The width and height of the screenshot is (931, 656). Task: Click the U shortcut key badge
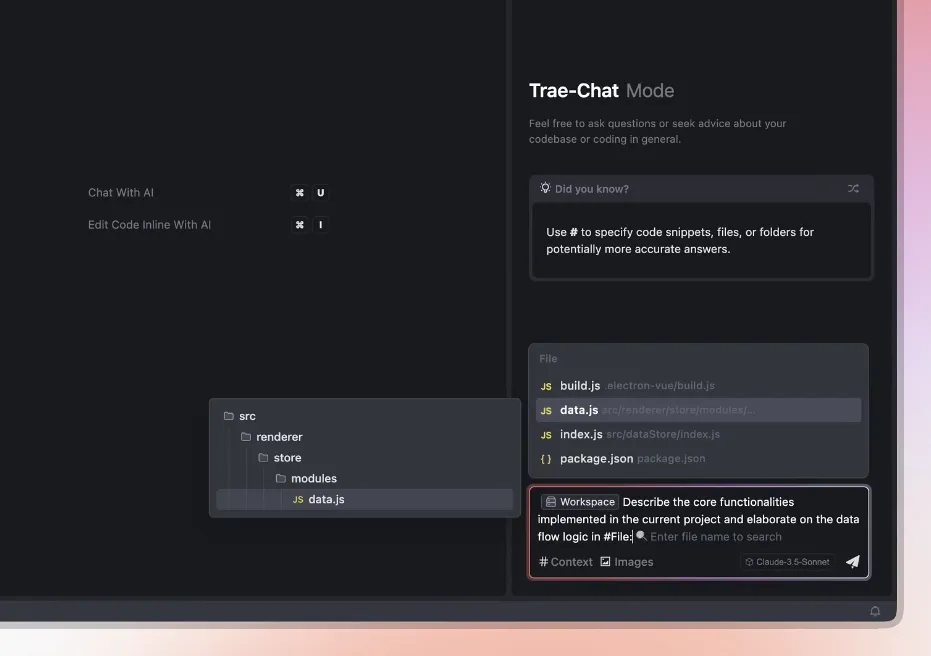pos(321,192)
